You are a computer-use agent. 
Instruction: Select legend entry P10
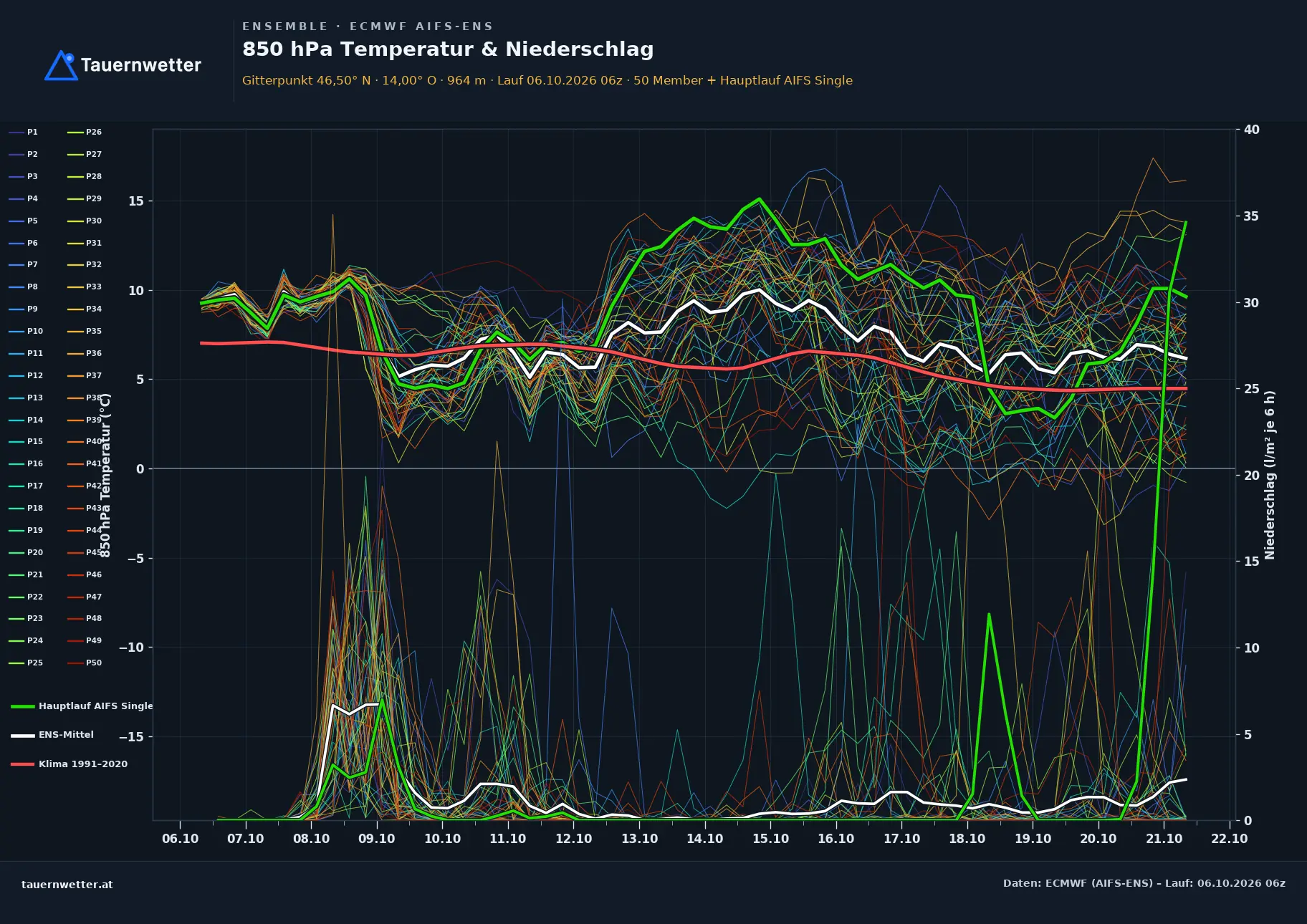pyautogui.click(x=26, y=332)
